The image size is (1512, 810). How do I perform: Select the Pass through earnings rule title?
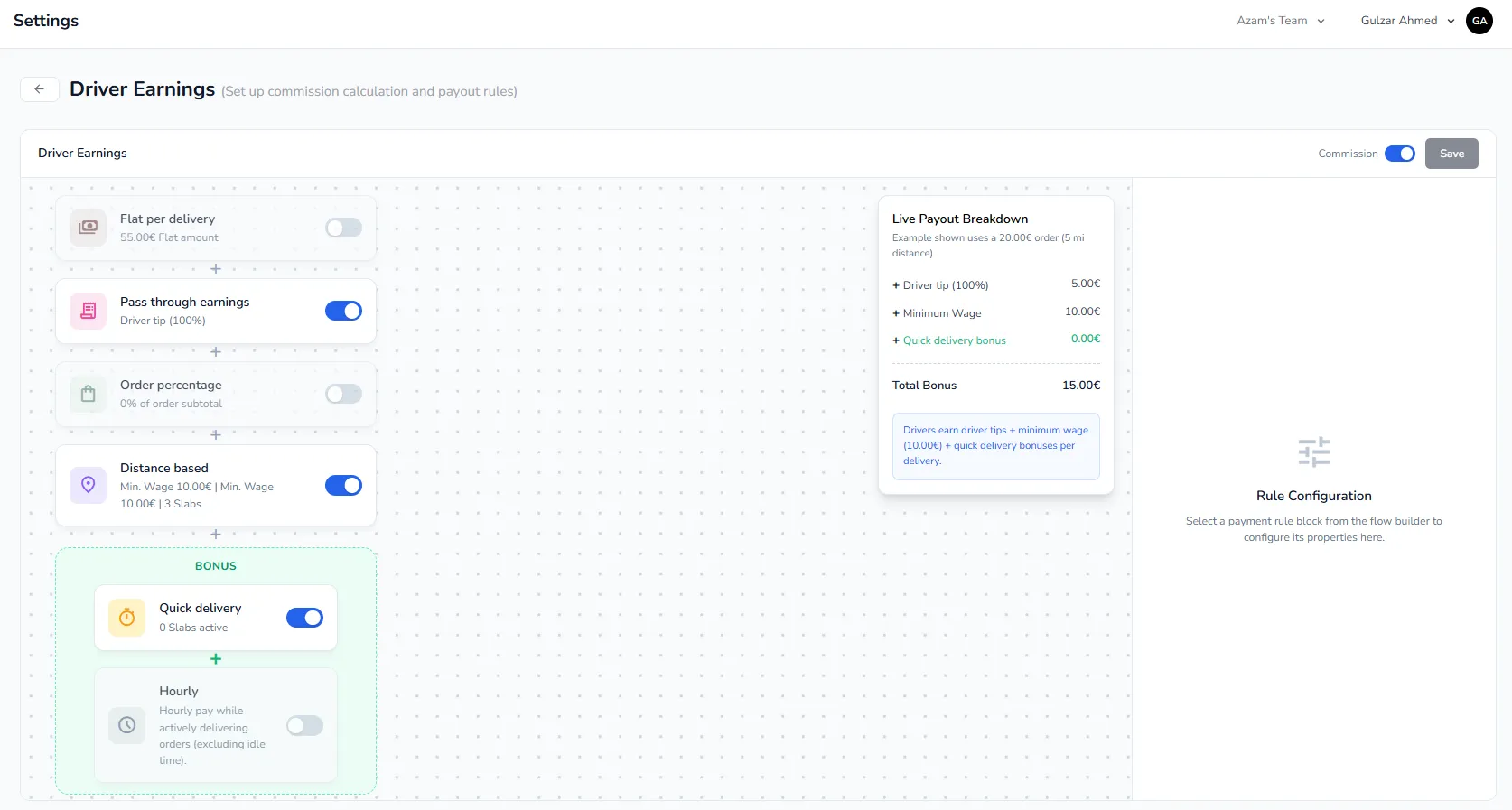coord(184,302)
